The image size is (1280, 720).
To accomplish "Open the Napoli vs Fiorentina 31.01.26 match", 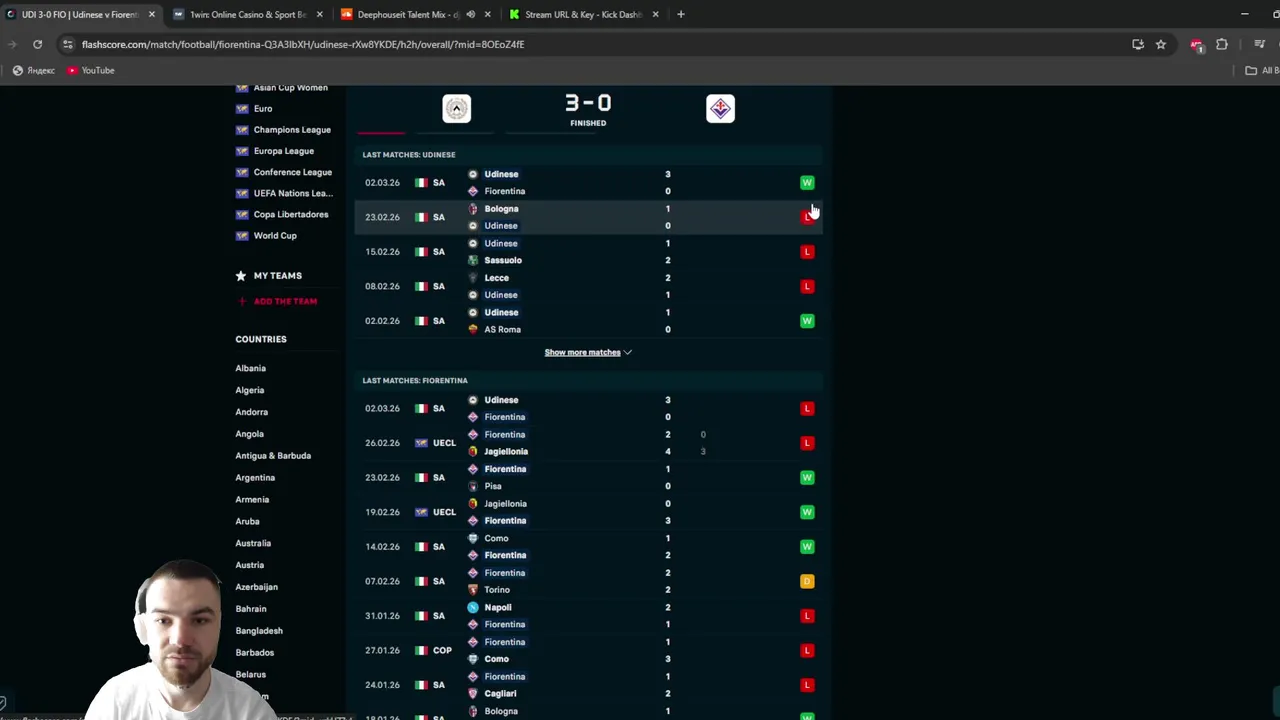I will (588, 616).
